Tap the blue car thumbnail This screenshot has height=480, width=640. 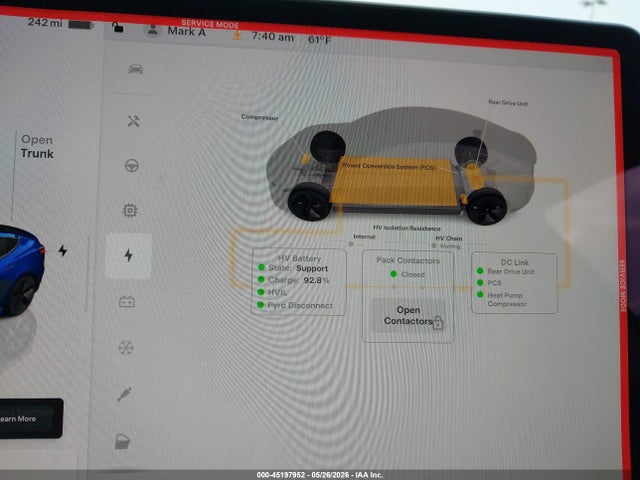click(20, 269)
